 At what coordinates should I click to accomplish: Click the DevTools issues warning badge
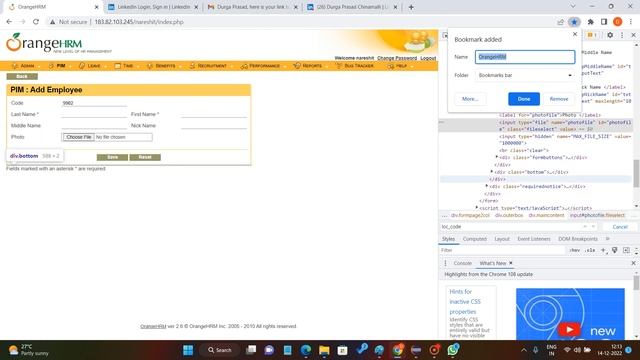pyautogui.click(x=591, y=36)
